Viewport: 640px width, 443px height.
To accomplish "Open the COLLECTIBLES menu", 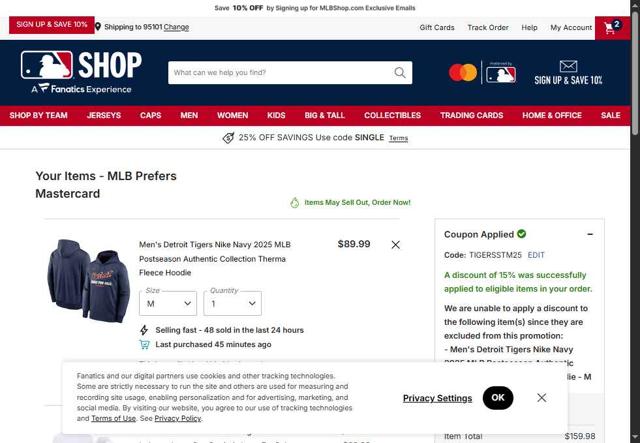I will 392,116.
